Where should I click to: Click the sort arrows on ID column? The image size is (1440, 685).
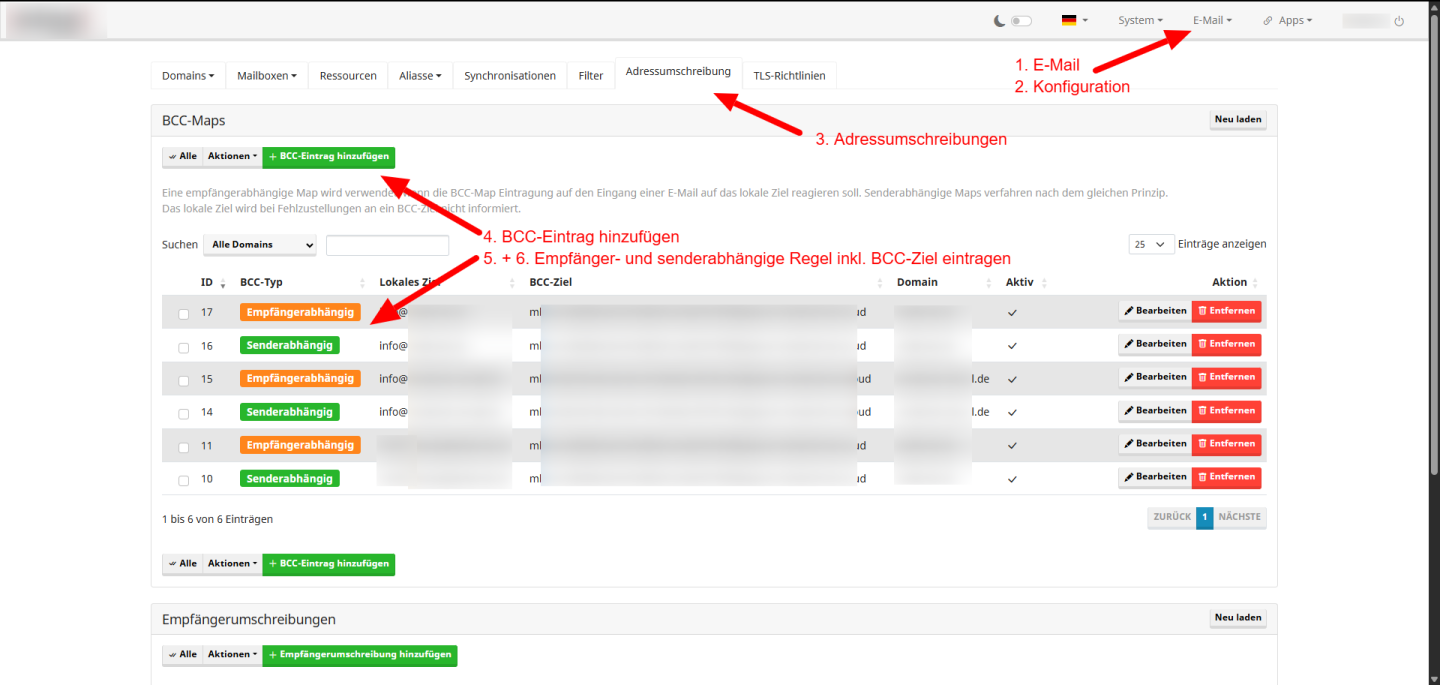click(222, 283)
